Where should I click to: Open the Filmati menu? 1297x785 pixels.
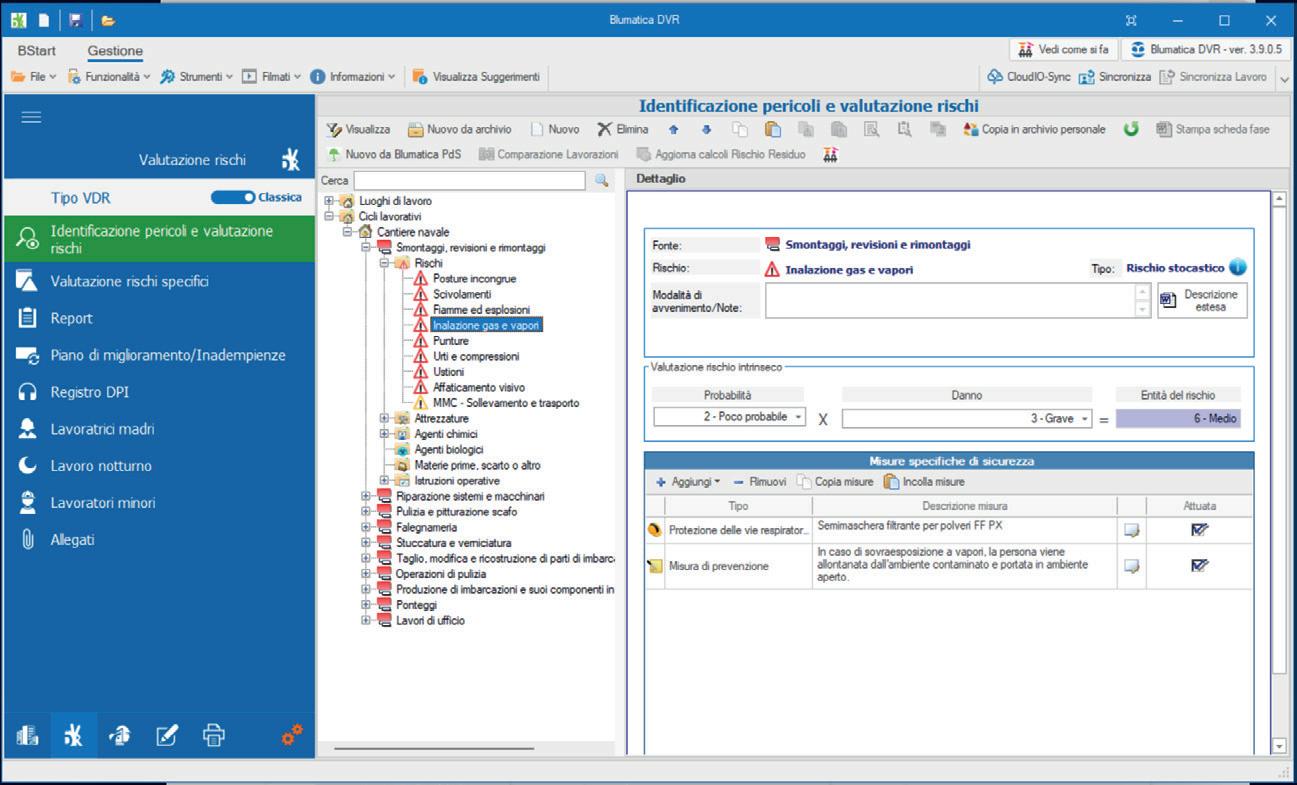[x=272, y=76]
